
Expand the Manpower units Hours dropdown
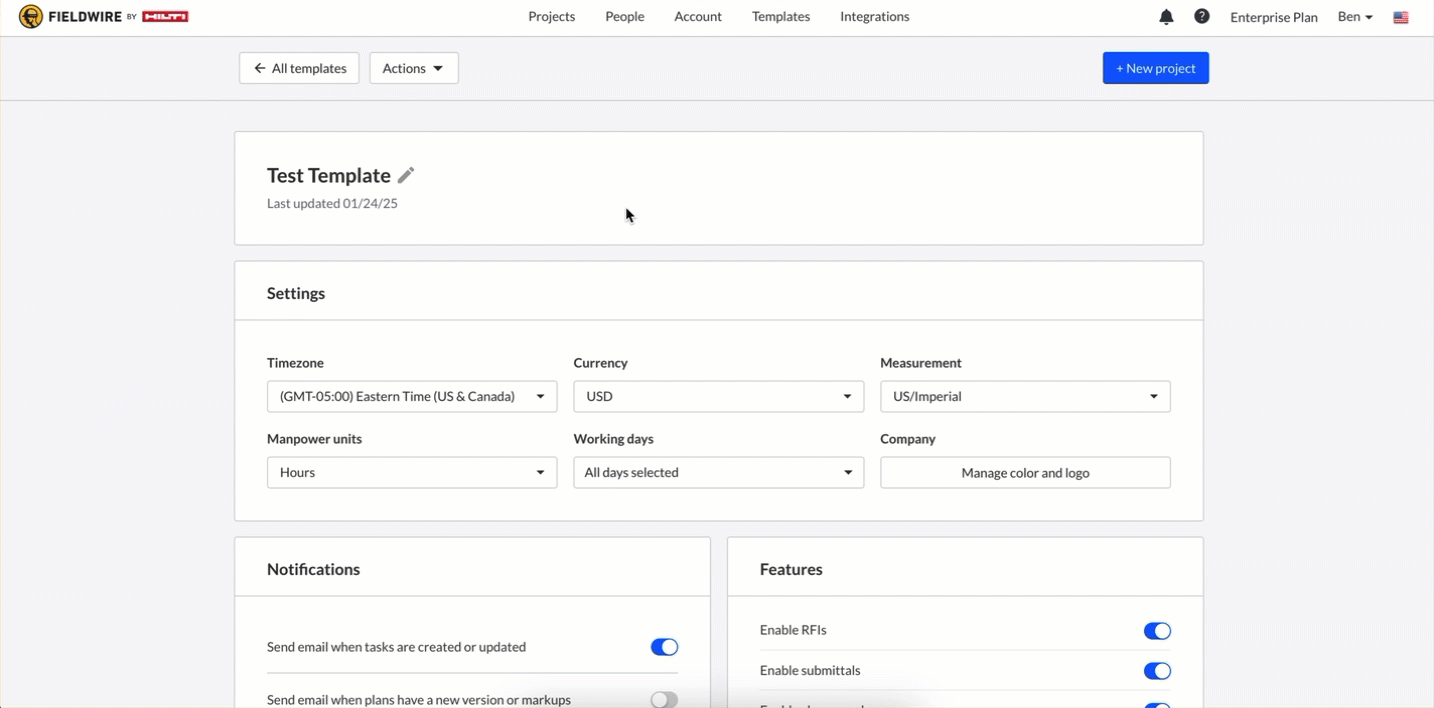[411, 473]
